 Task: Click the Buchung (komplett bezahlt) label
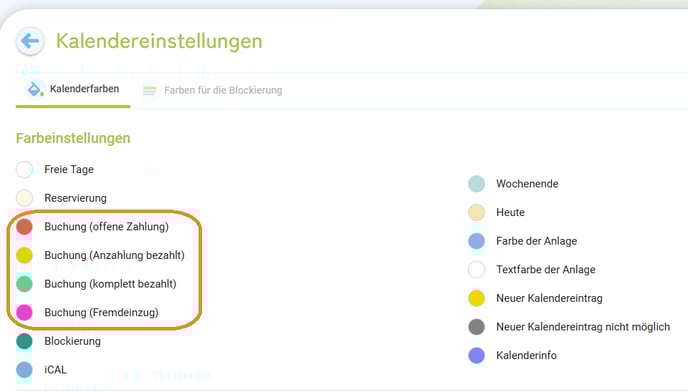(x=110, y=284)
